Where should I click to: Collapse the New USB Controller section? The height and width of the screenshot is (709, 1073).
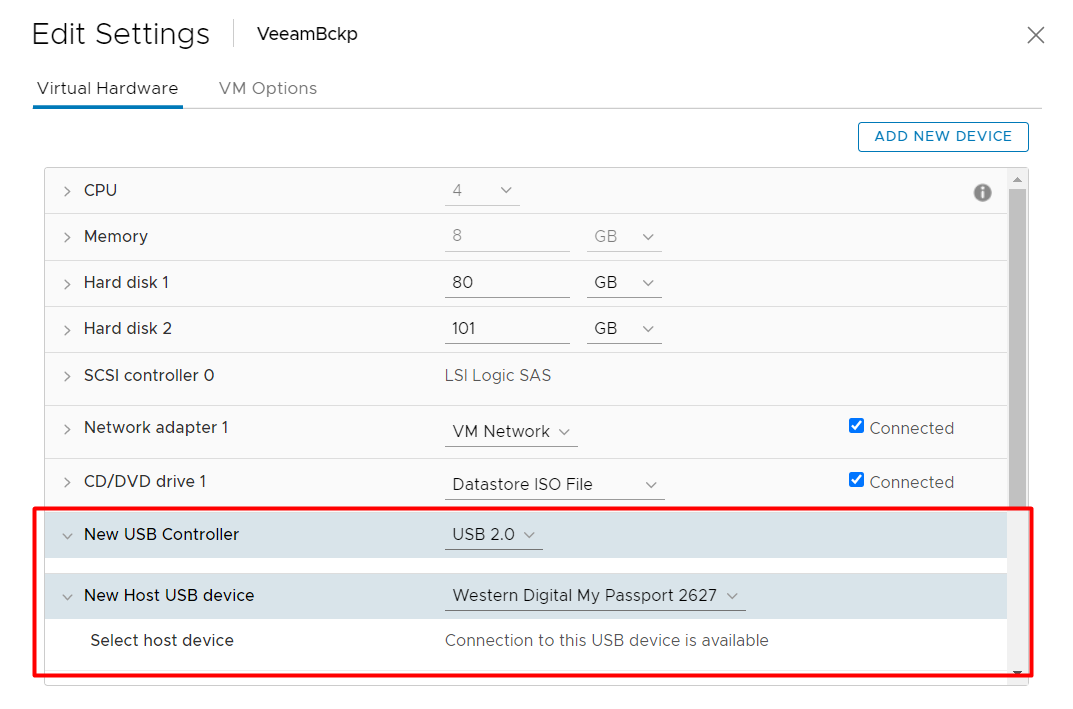pyautogui.click(x=67, y=535)
